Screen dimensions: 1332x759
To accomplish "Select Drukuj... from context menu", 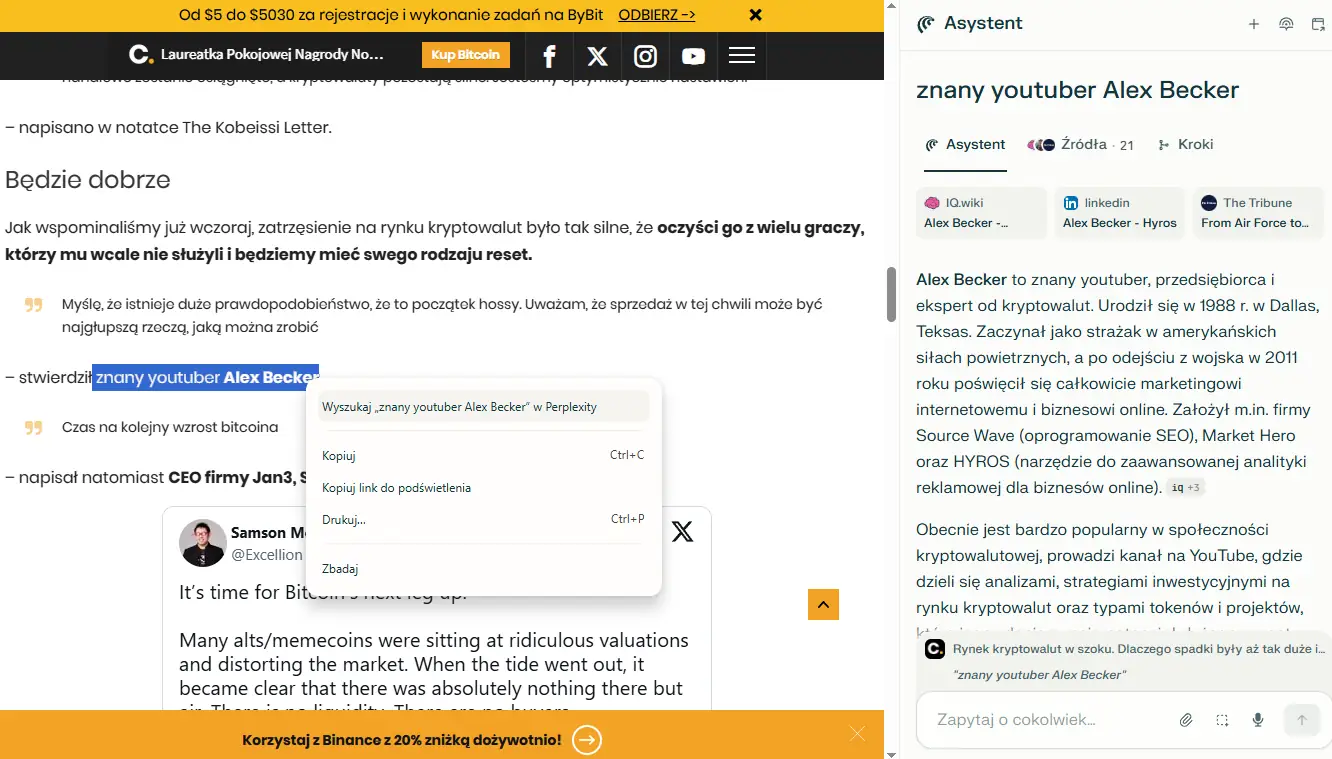I will click(x=484, y=519).
